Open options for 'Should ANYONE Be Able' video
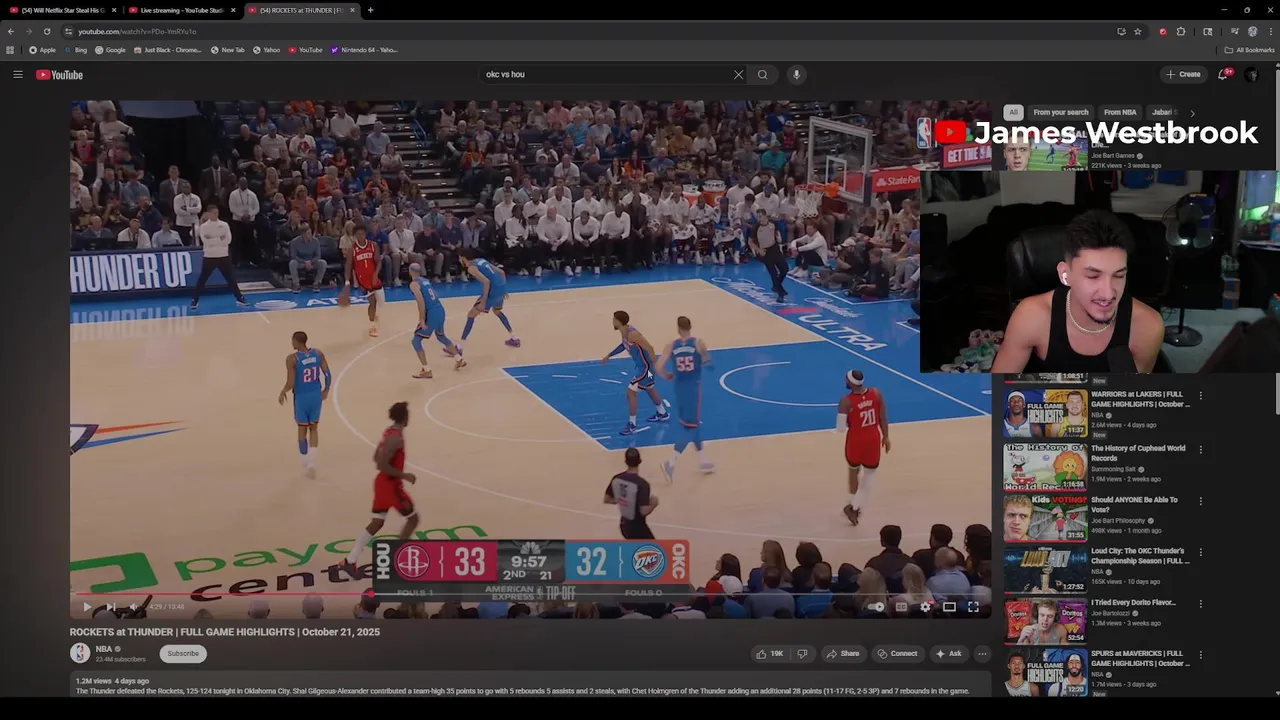 click(x=1201, y=500)
